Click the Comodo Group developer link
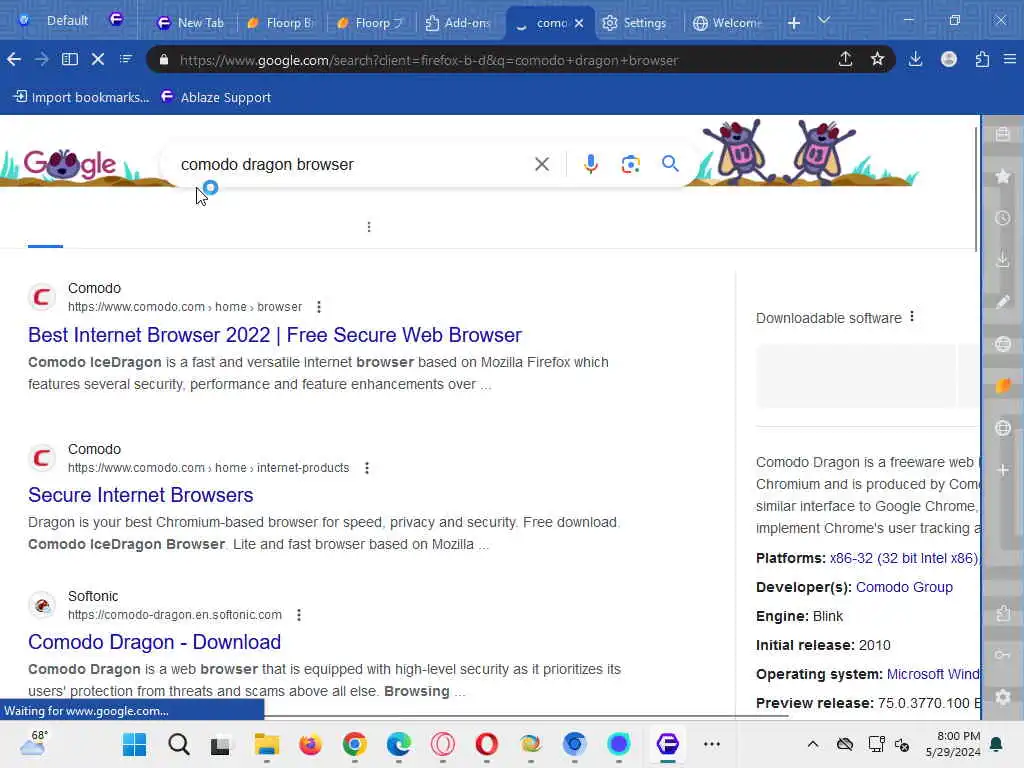 tap(904, 587)
